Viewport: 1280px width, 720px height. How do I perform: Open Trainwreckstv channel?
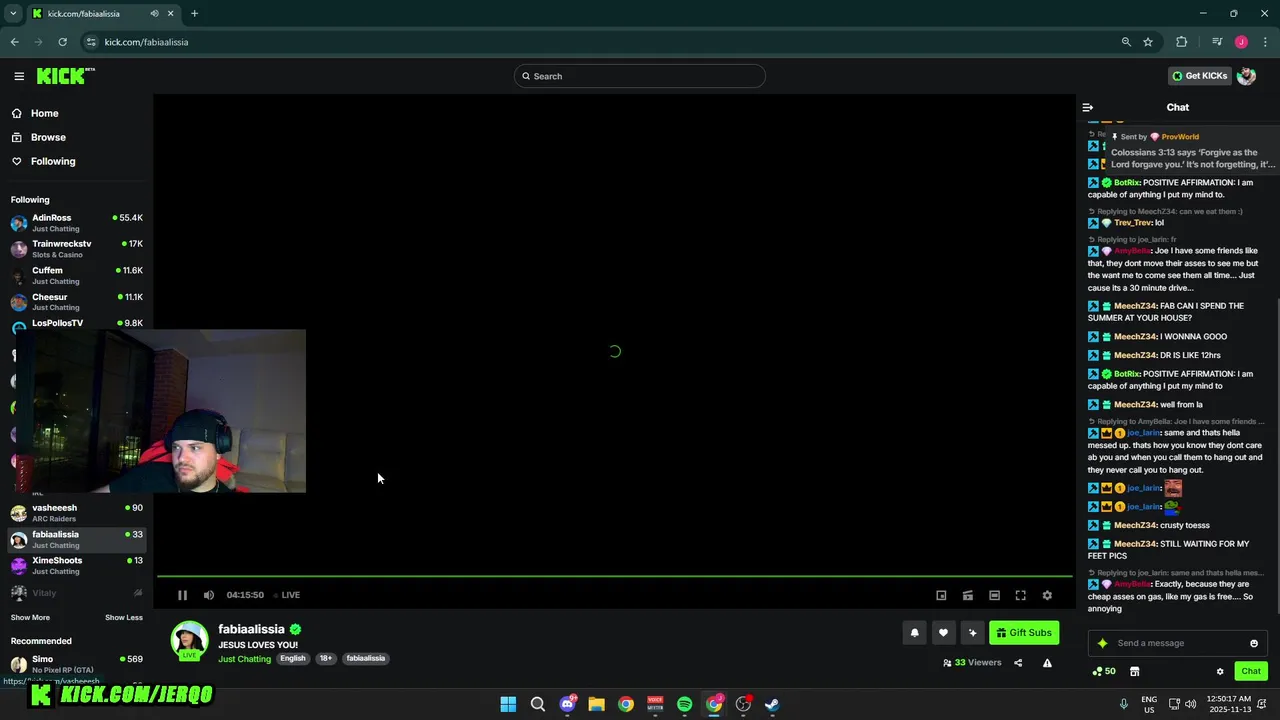pyautogui.click(x=77, y=249)
